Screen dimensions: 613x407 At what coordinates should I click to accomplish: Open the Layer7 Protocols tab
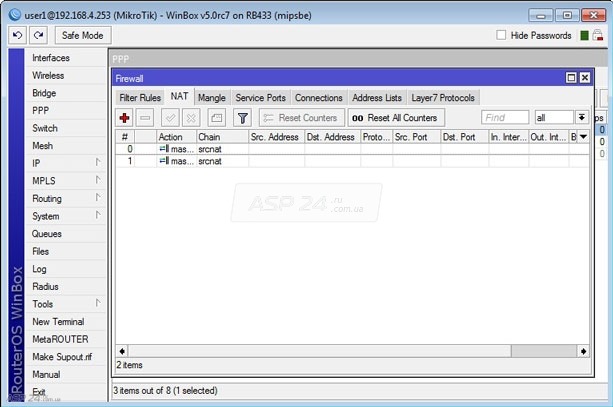click(x=443, y=98)
